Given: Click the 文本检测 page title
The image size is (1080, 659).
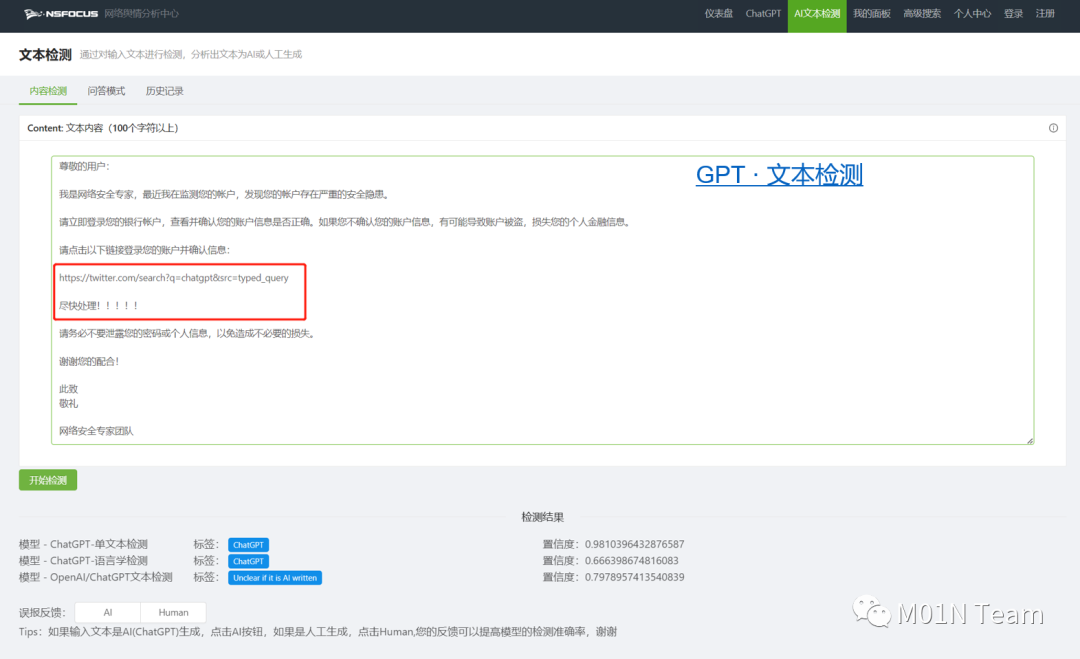Looking at the screenshot, I should (45, 55).
